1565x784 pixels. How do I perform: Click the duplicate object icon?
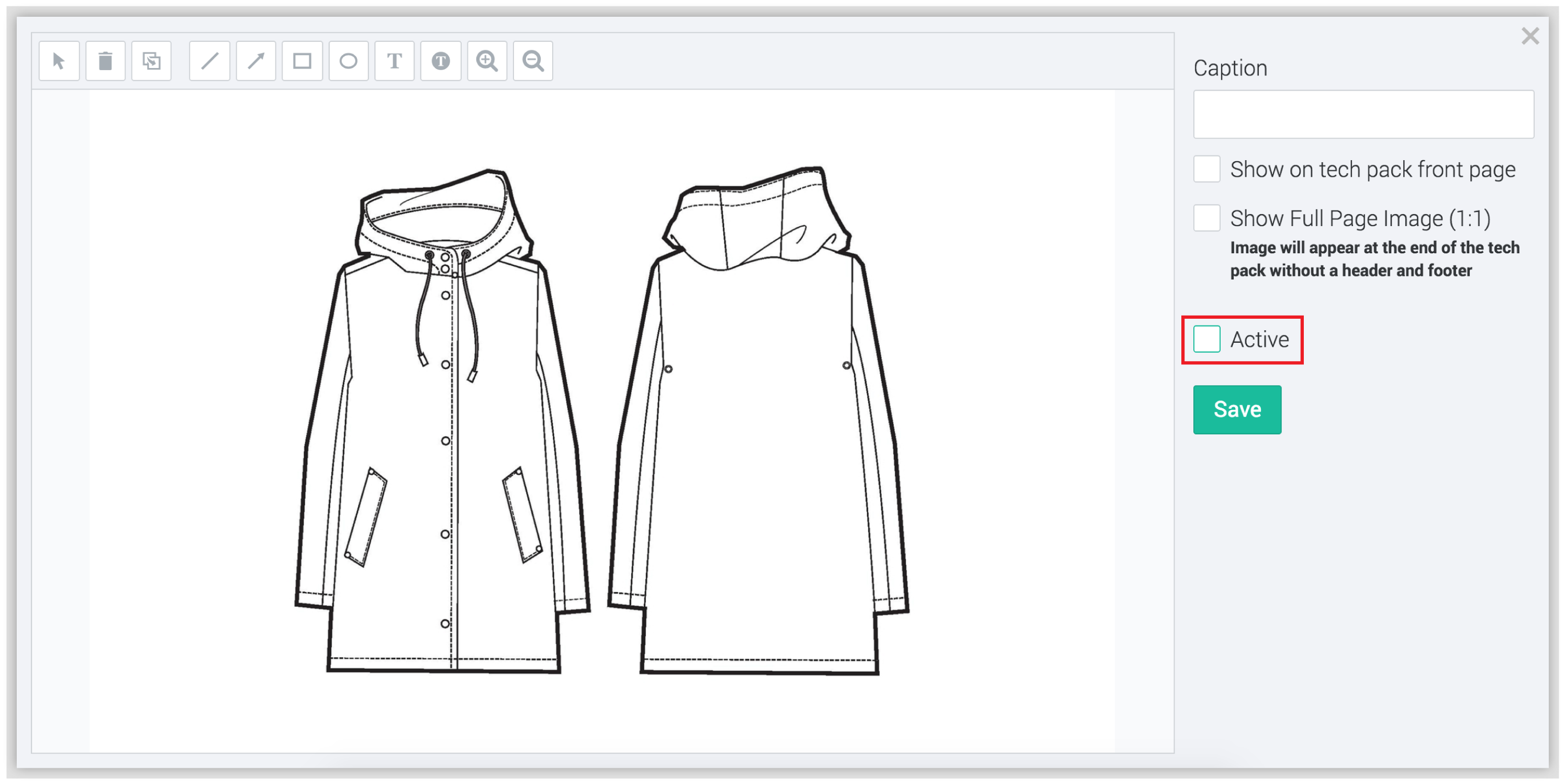tap(151, 61)
